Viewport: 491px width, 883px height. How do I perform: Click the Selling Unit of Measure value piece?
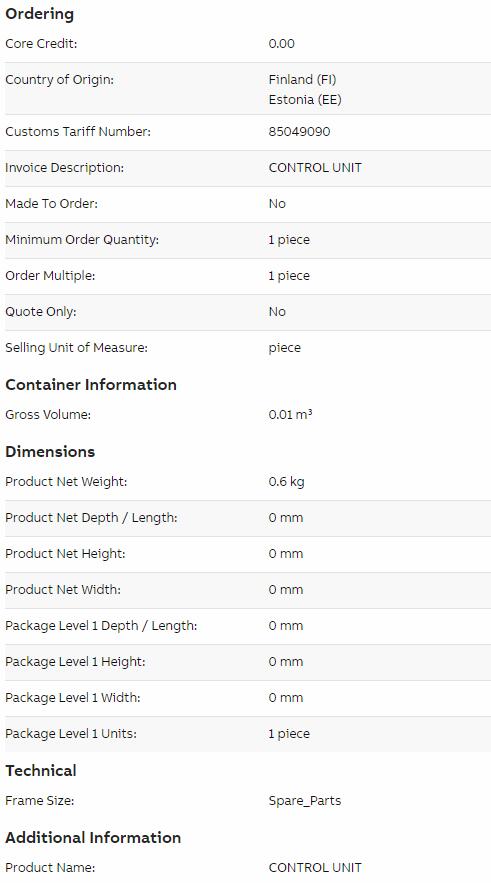pyautogui.click(x=284, y=348)
